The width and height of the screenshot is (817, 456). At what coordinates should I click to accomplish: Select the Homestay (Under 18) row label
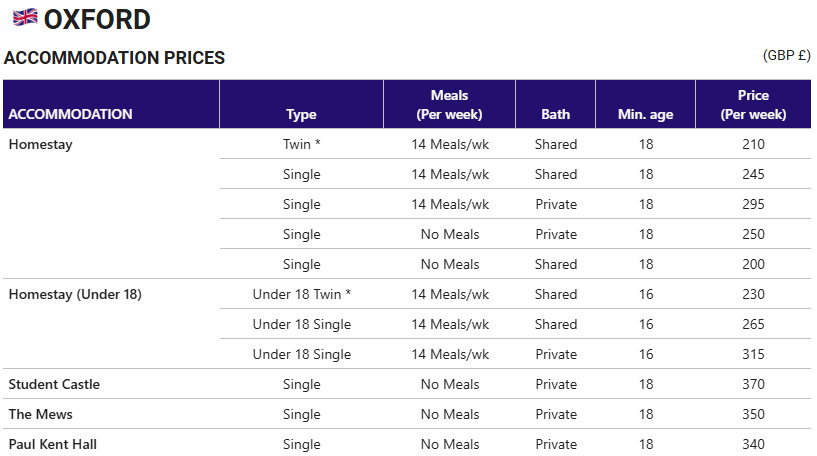[x=75, y=294]
